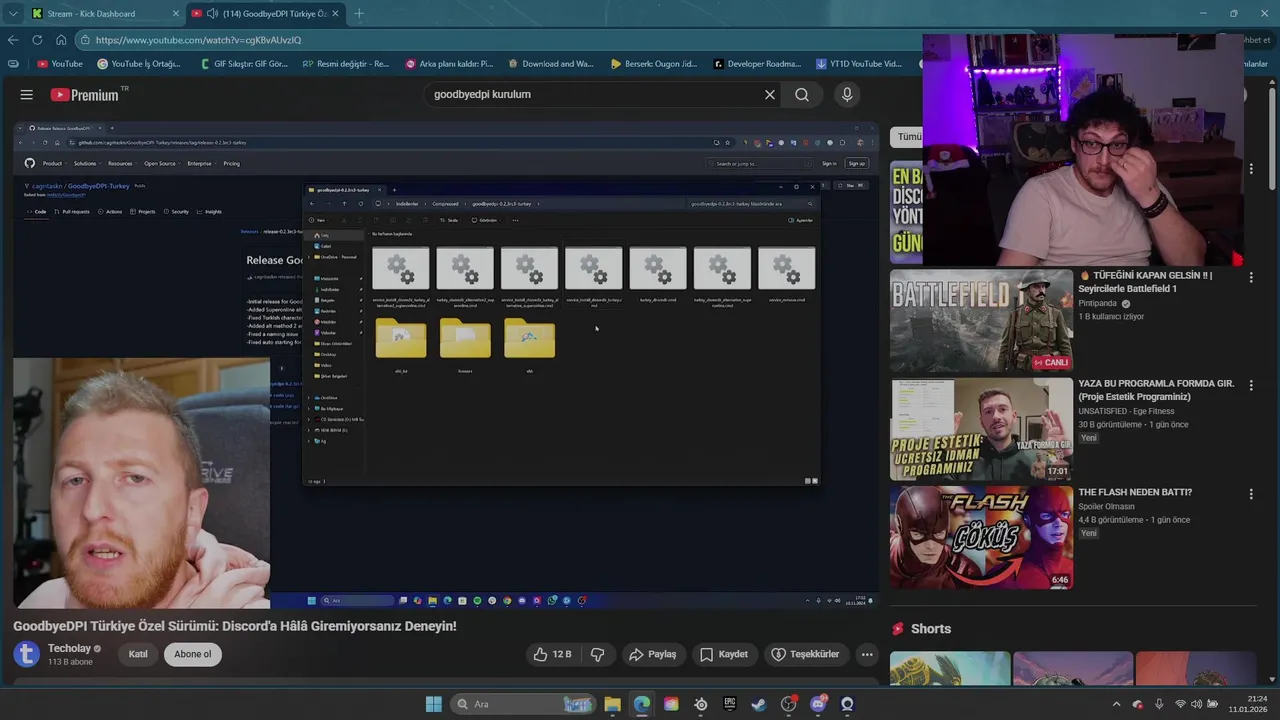
Task: Click the Katıl join button
Action: 138,654
